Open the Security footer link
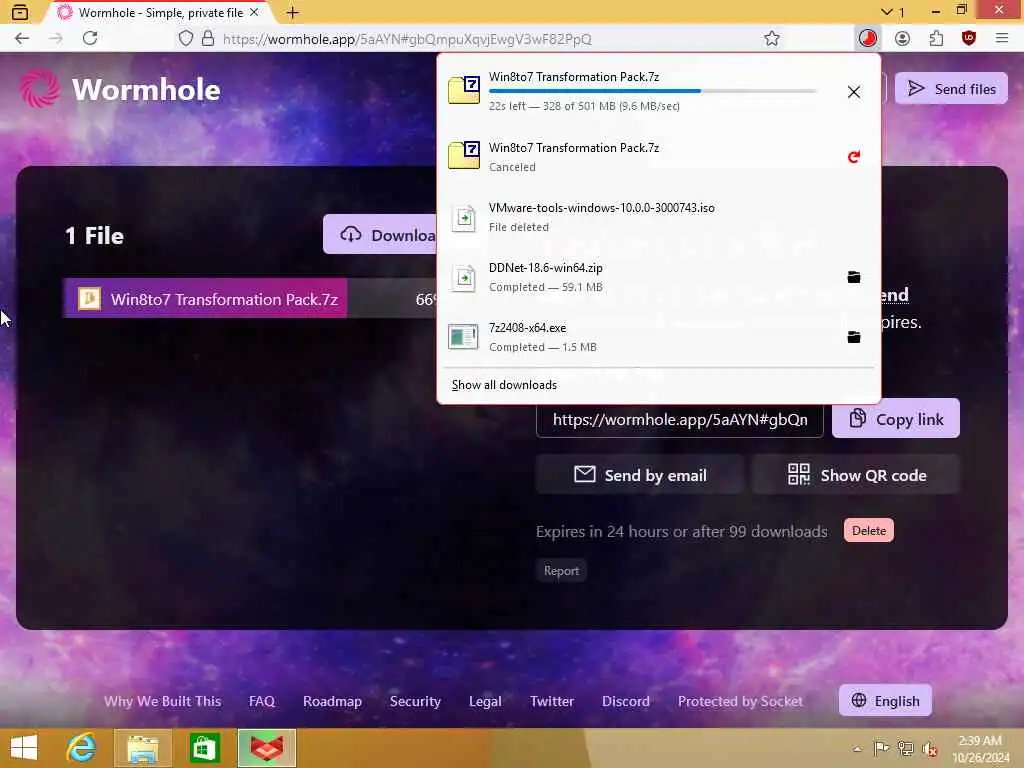Screen dimensions: 1024x768 pos(415,701)
